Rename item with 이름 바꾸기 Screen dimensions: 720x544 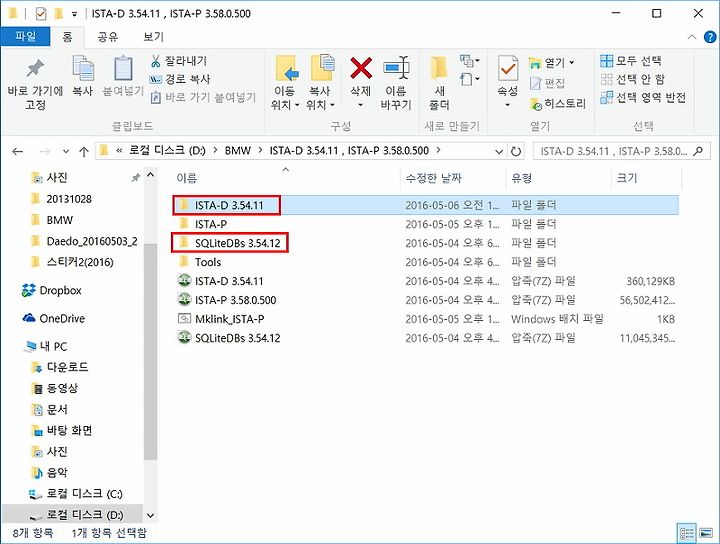click(396, 83)
